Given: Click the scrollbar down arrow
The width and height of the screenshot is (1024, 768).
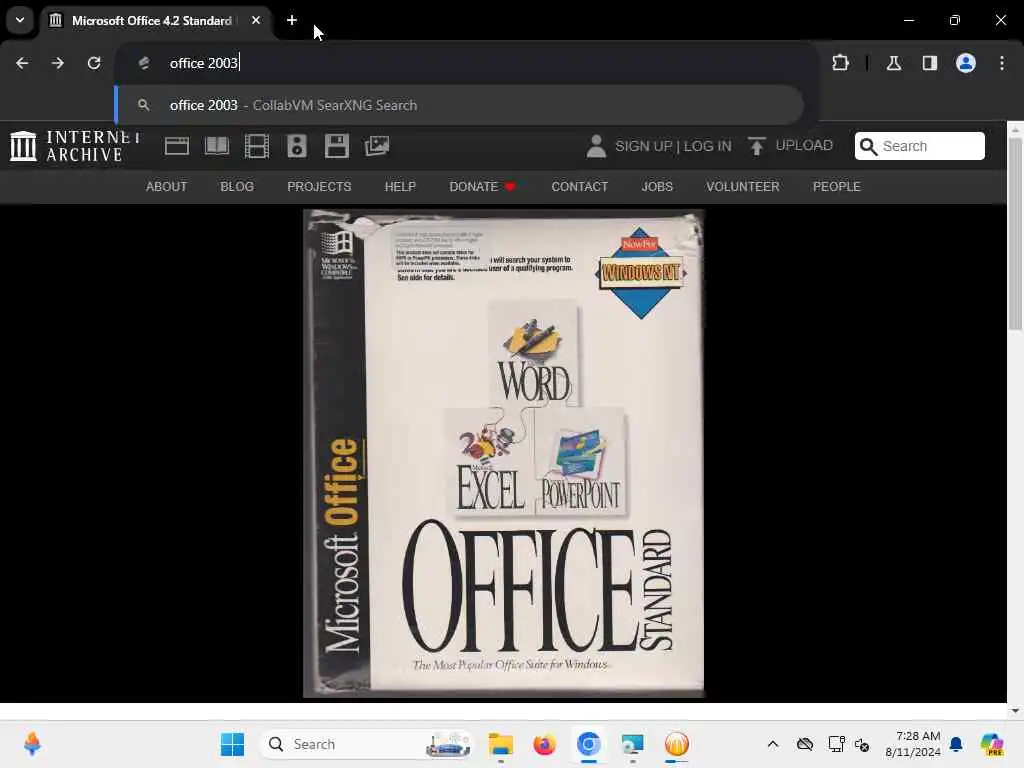Looking at the screenshot, I should point(1015,711).
